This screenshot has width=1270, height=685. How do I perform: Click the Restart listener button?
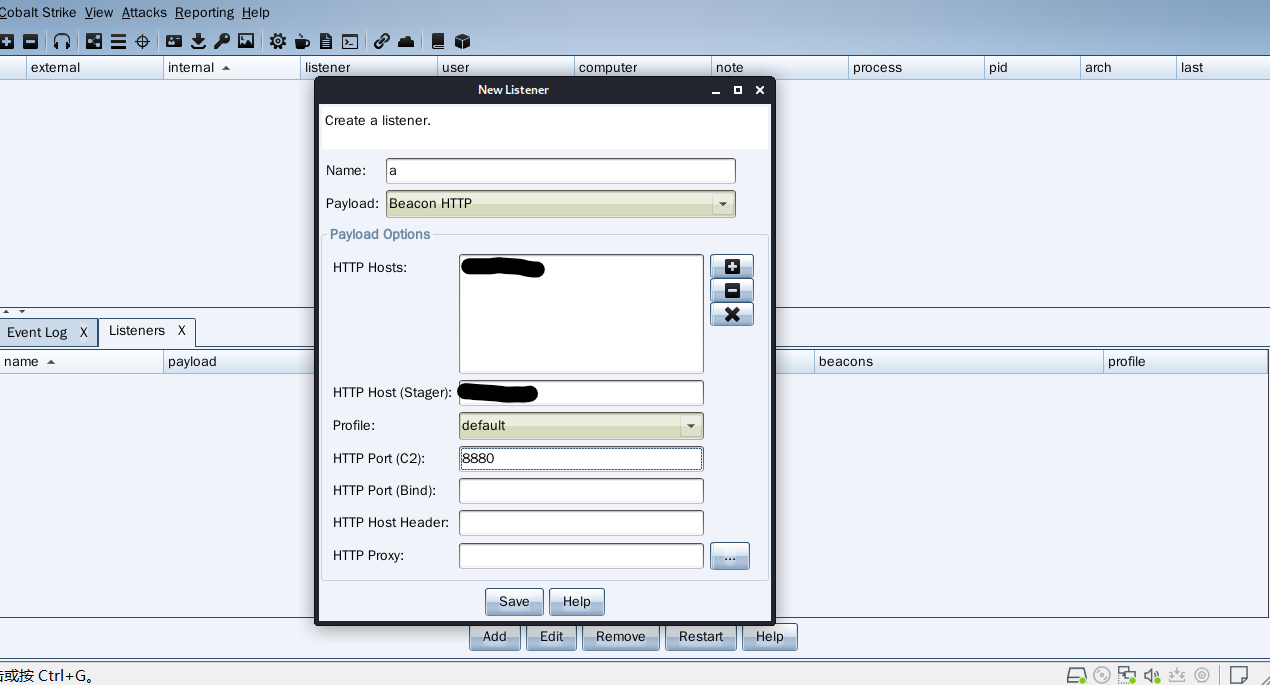click(701, 637)
